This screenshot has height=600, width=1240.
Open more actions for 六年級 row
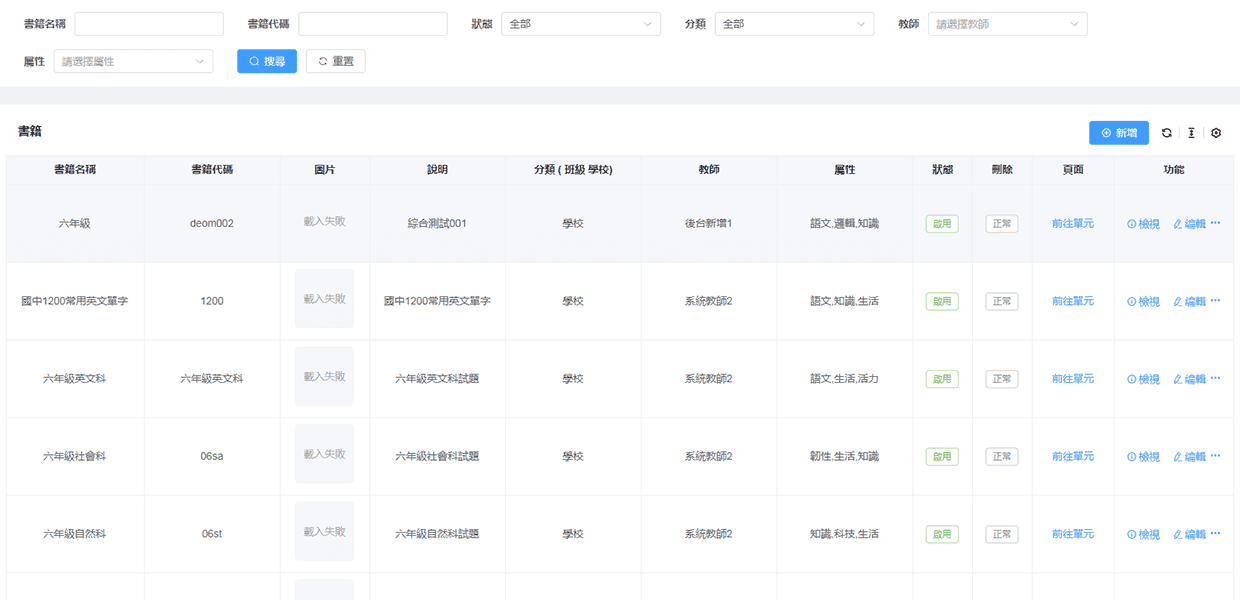1215,223
